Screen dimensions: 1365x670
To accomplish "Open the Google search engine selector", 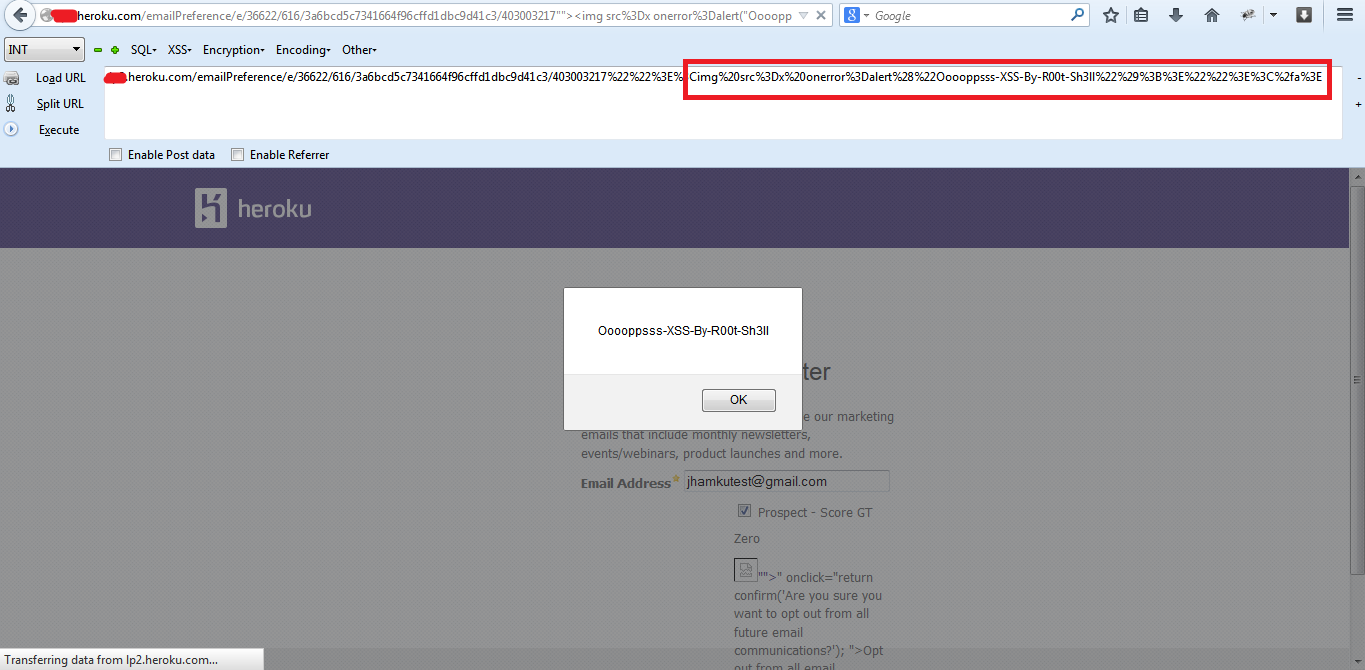I will tap(856, 16).
